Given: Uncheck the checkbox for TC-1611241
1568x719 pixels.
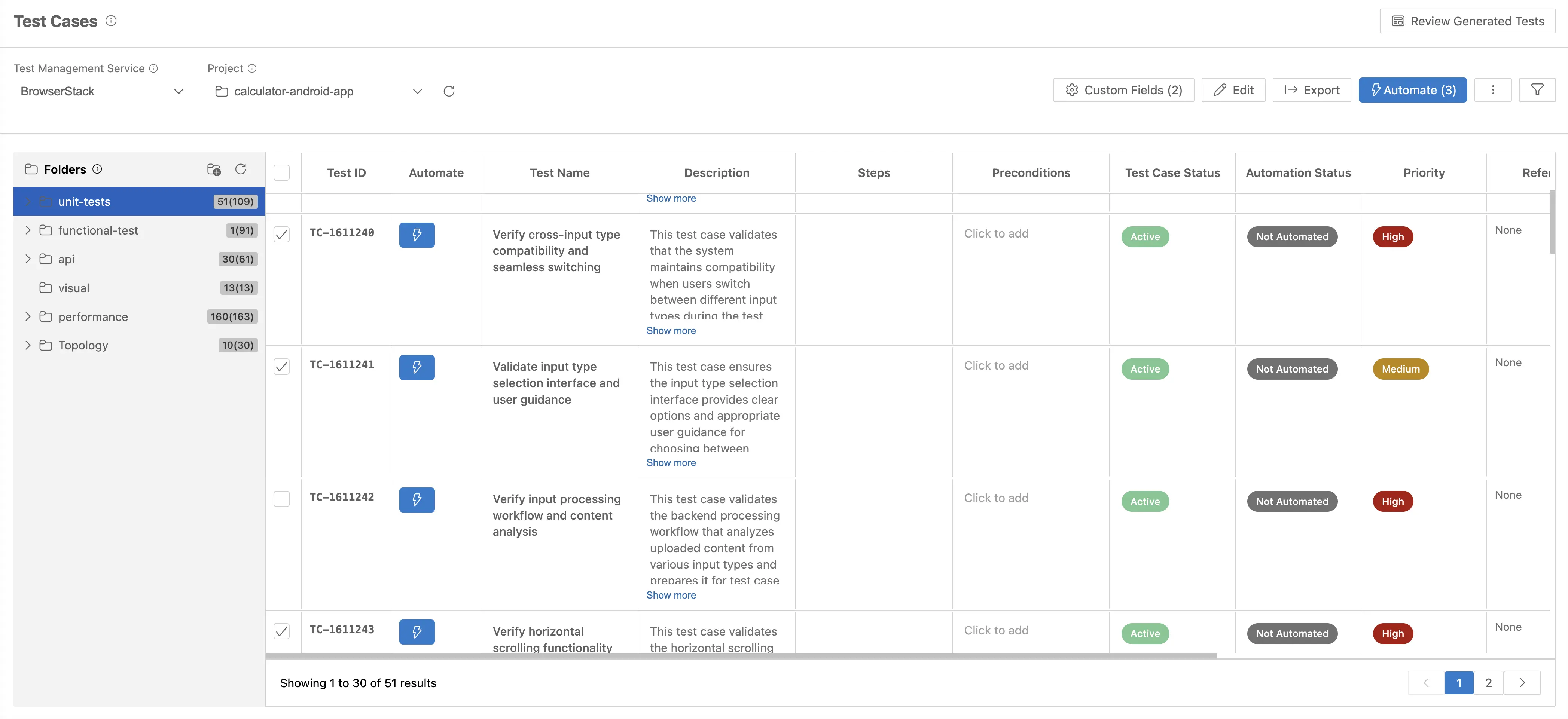Looking at the screenshot, I should [282, 366].
